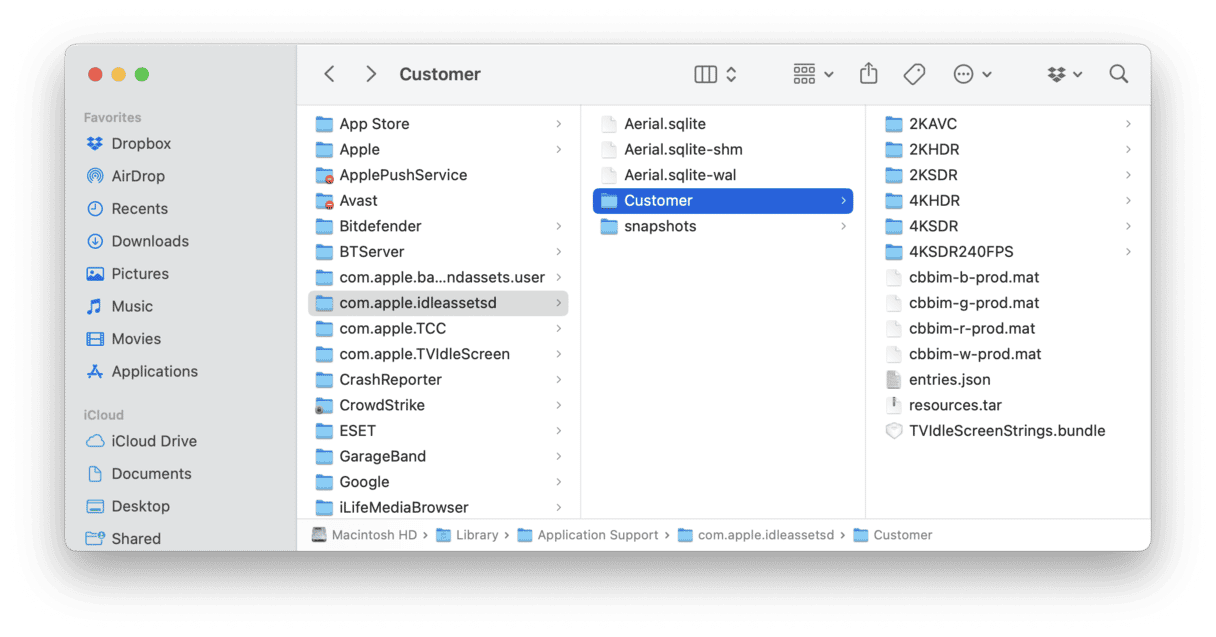Click Library in the path bar
The image size is (1216, 637).
click(476, 535)
